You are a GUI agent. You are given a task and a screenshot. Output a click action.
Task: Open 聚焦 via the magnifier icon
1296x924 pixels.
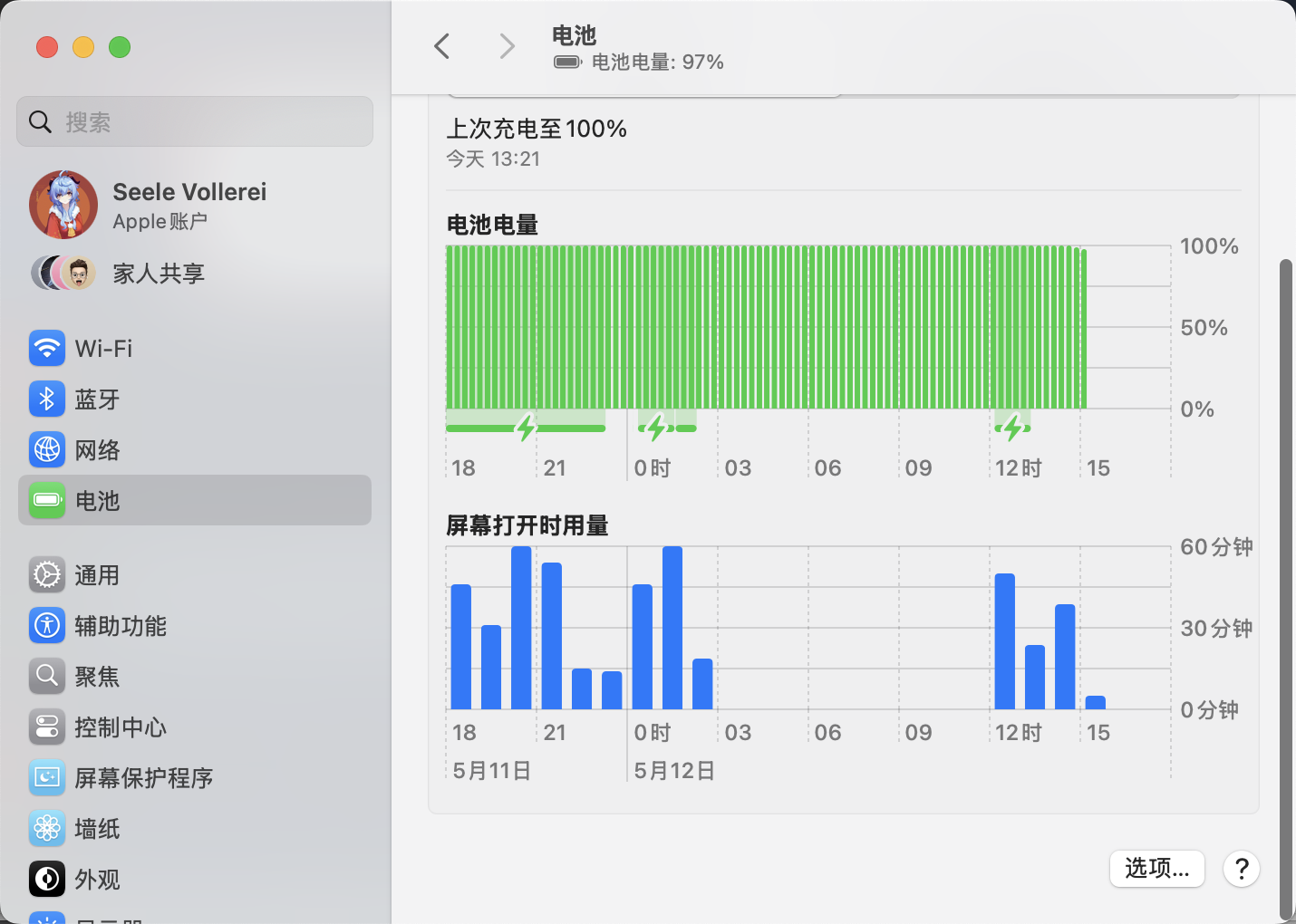click(47, 676)
